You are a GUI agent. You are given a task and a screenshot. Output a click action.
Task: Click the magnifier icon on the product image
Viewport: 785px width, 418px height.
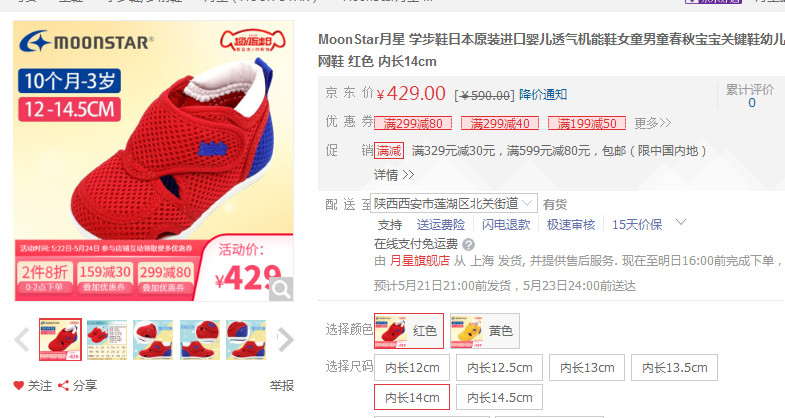[281, 289]
